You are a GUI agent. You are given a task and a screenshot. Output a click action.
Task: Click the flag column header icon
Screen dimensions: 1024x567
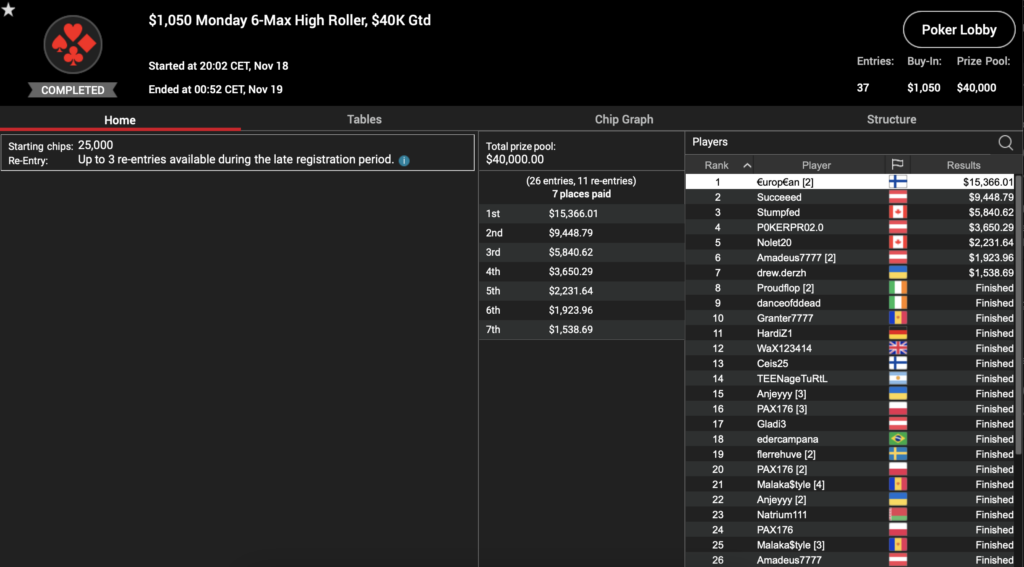pos(897,165)
